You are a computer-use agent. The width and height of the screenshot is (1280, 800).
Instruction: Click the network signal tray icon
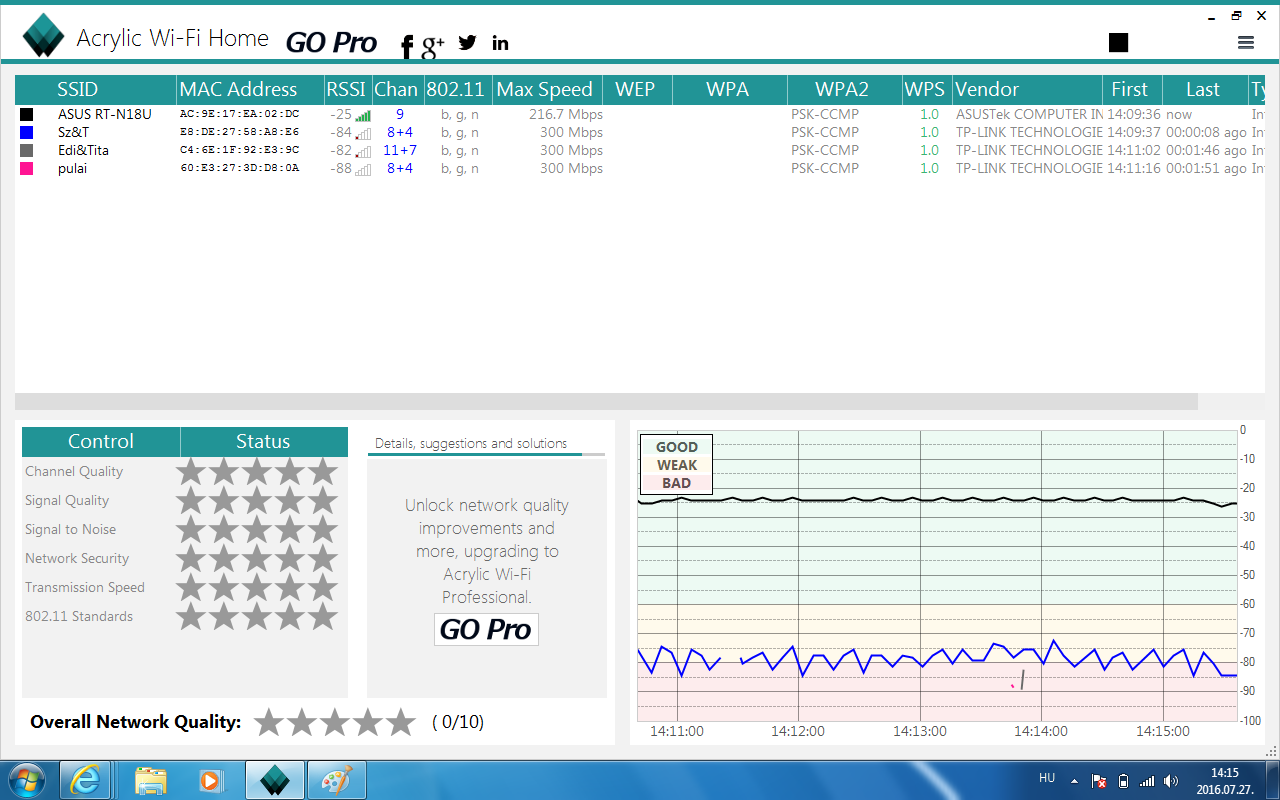pos(1148,780)
